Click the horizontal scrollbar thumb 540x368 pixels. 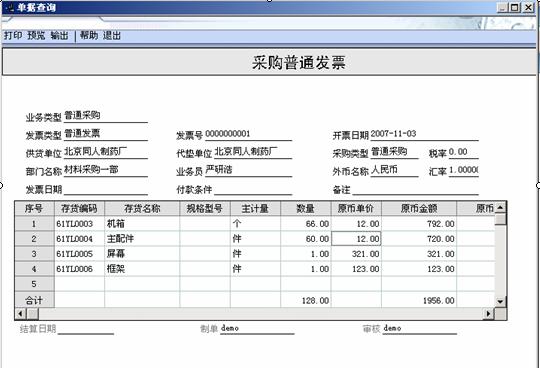[x=33, y=314]
